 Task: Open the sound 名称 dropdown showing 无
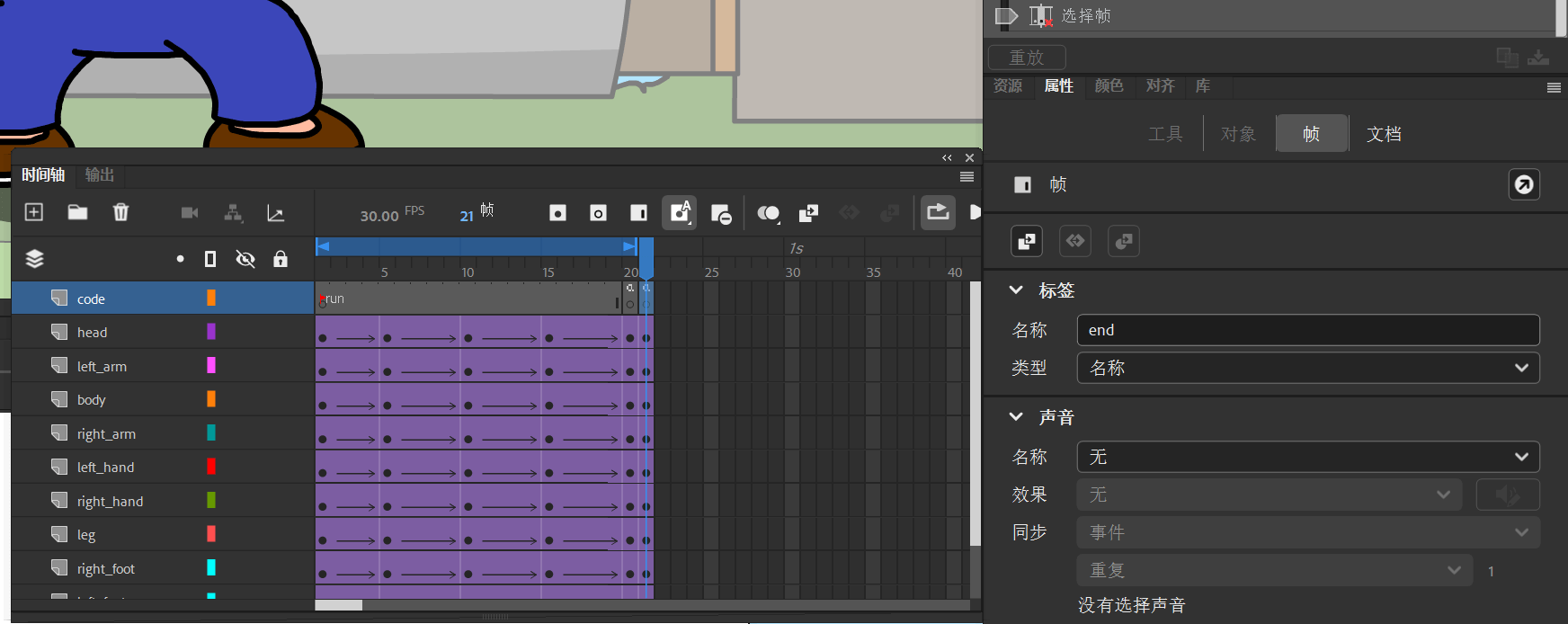[1308, 457]
